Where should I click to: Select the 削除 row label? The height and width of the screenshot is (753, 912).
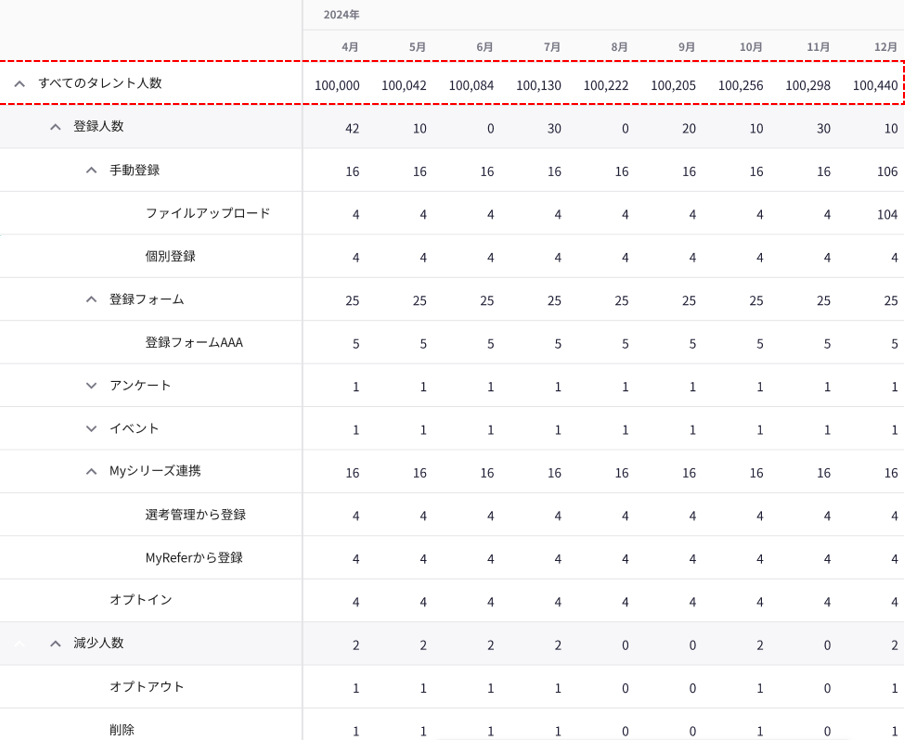click(121, 730)
